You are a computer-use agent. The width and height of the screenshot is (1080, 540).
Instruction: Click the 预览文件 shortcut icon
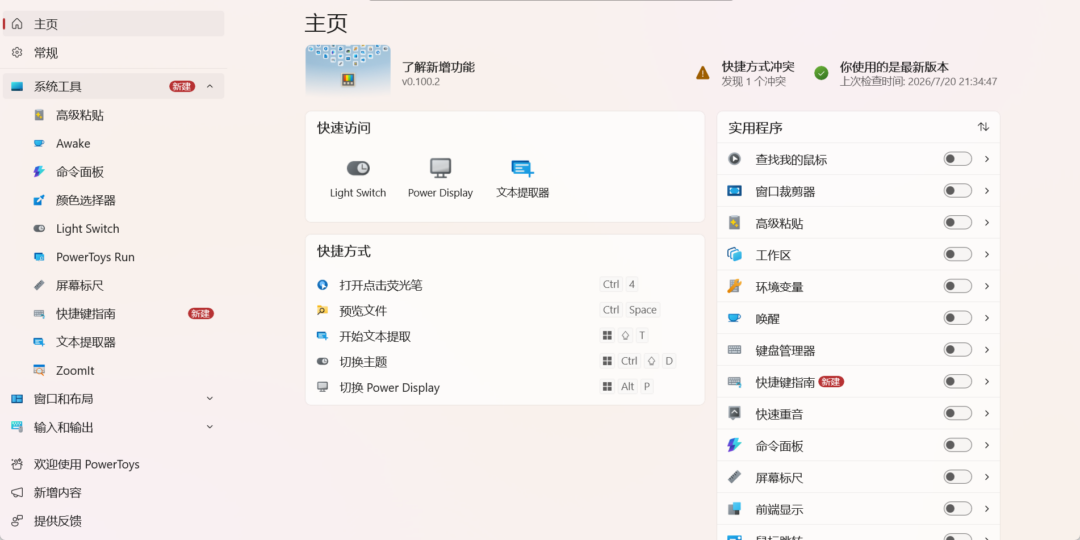322,311
